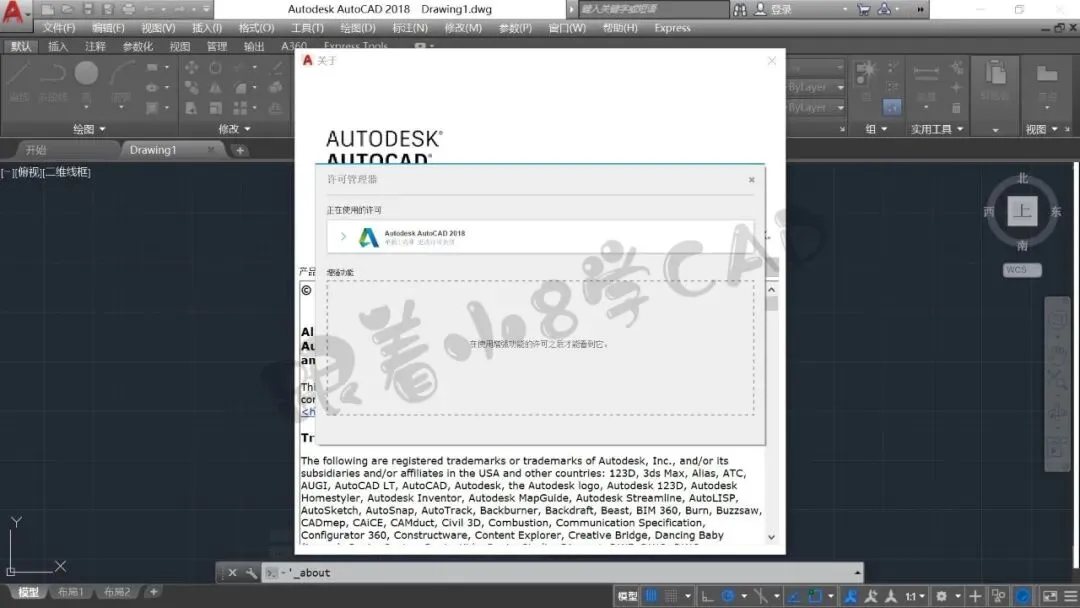
Task: Click the about dialog scrollbar down arrow
Action: click(771, 537)
